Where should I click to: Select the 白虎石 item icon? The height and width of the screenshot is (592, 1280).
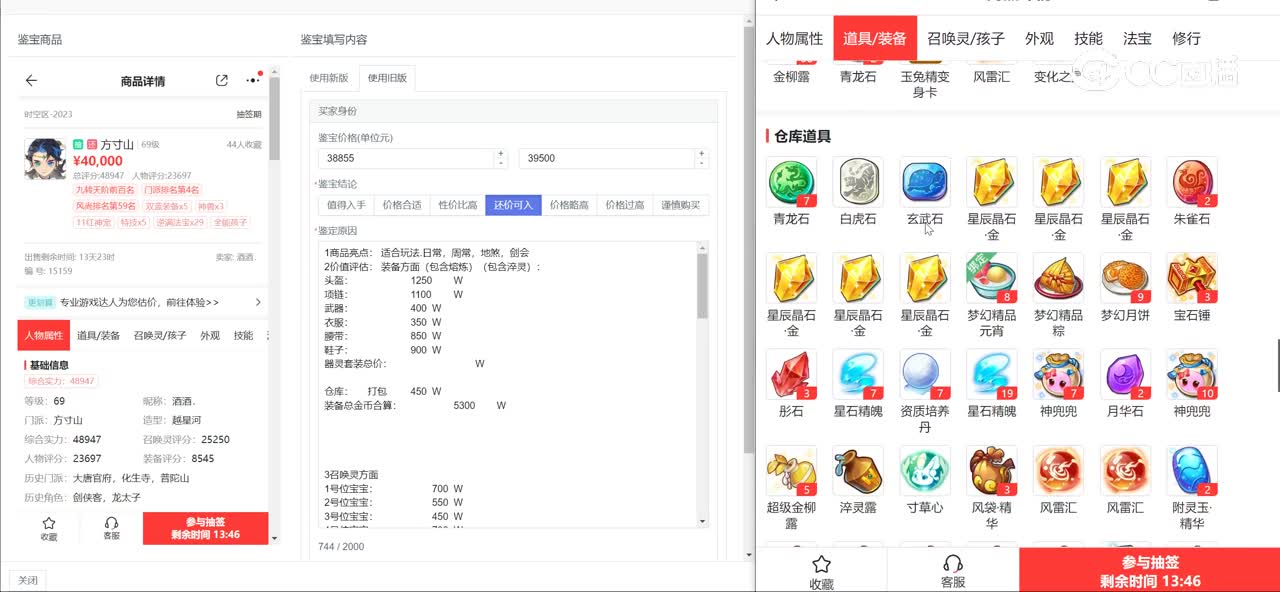pyautogui.click(x=858, y=182)
